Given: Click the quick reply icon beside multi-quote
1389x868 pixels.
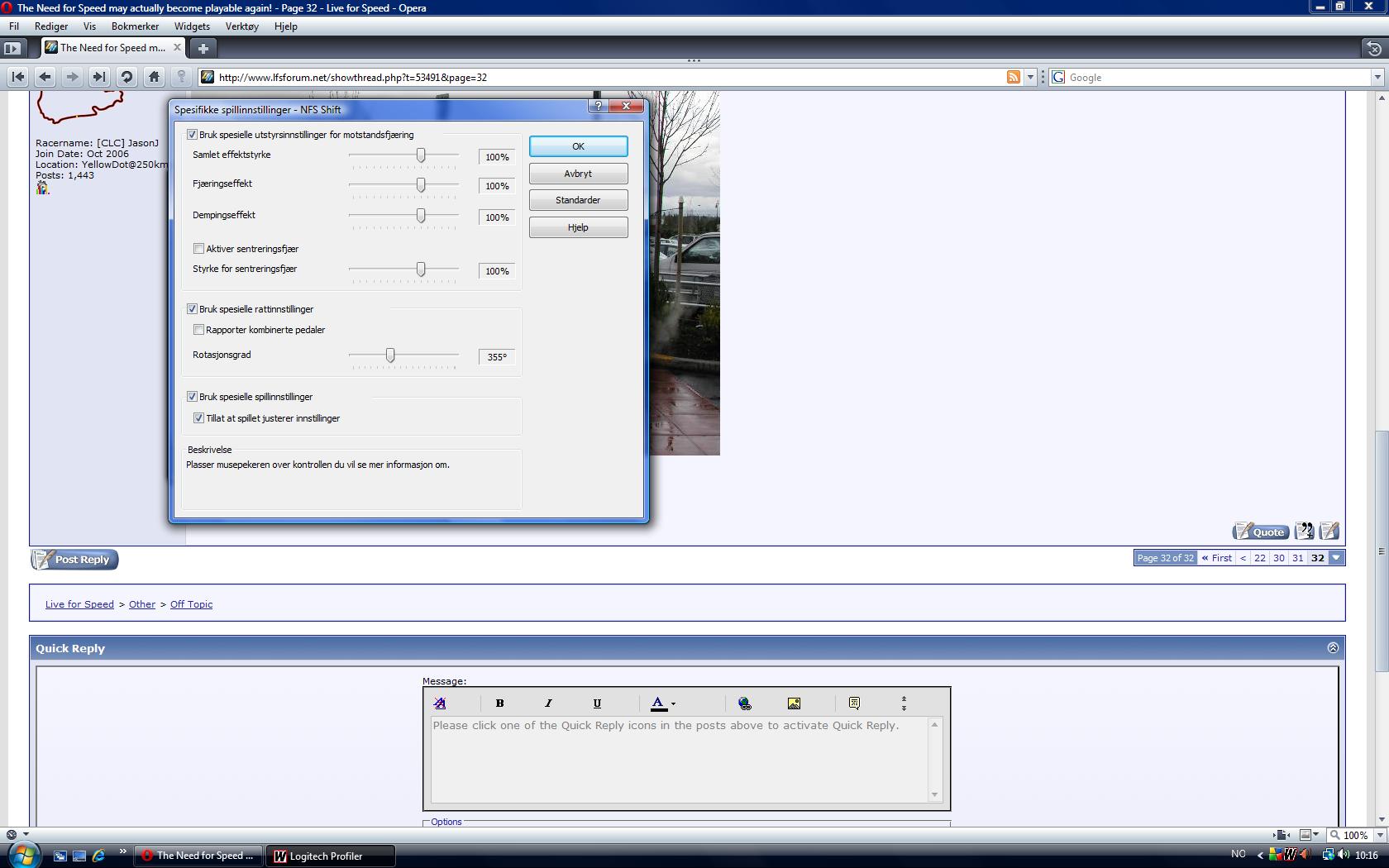Looking at the screenshot, I should pyautogui.click(x=1329, y=531).
